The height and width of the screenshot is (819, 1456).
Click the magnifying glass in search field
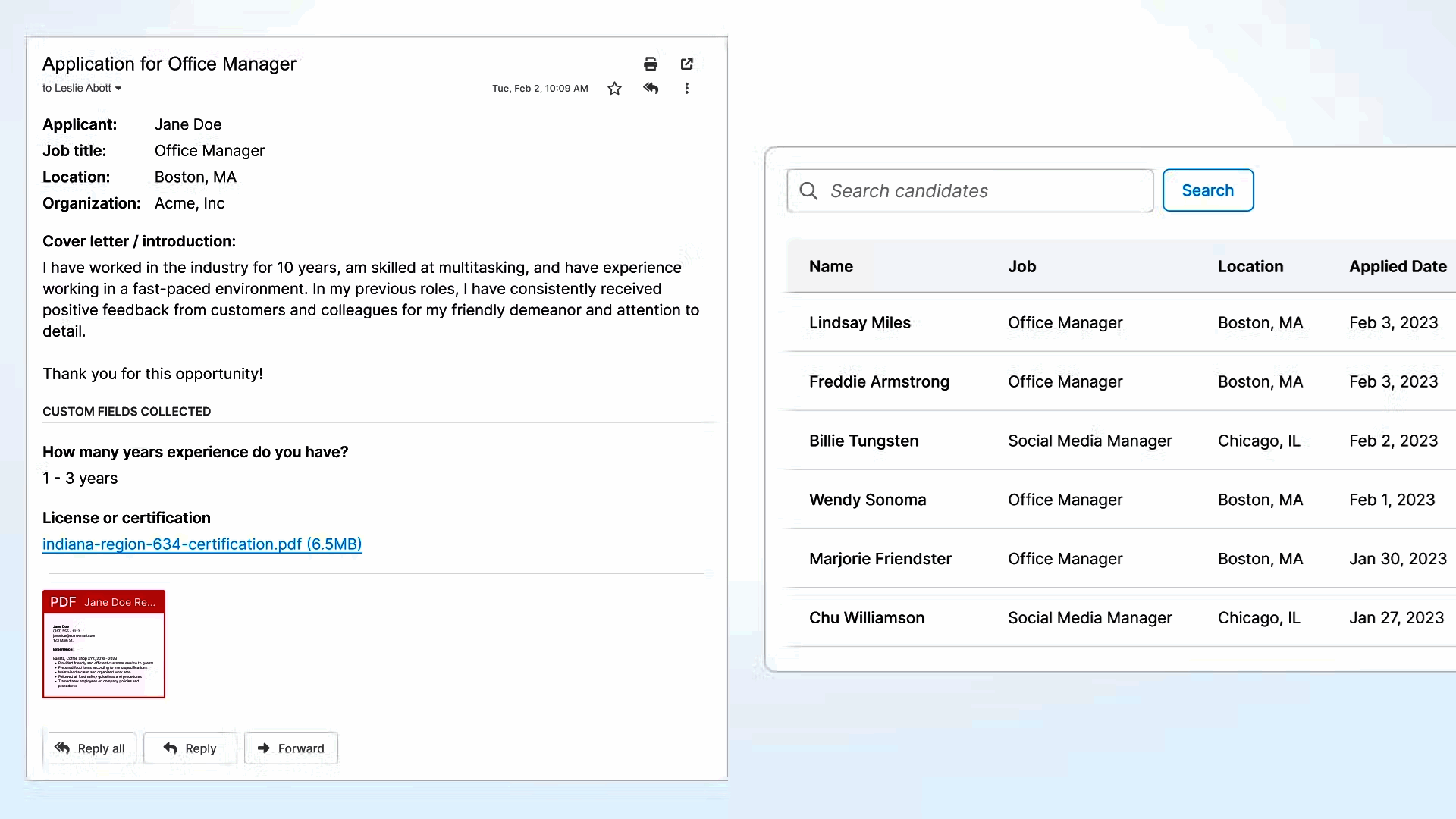point(808,191)
